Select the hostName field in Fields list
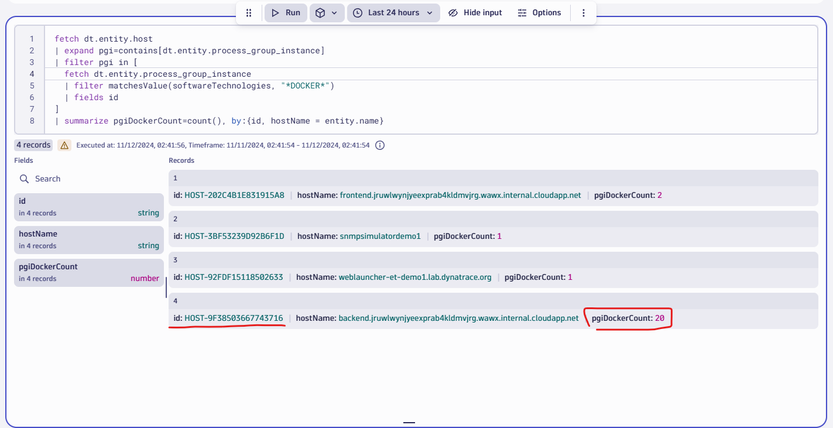This screenshot has height=428, width=833. [x=88, y=239]
